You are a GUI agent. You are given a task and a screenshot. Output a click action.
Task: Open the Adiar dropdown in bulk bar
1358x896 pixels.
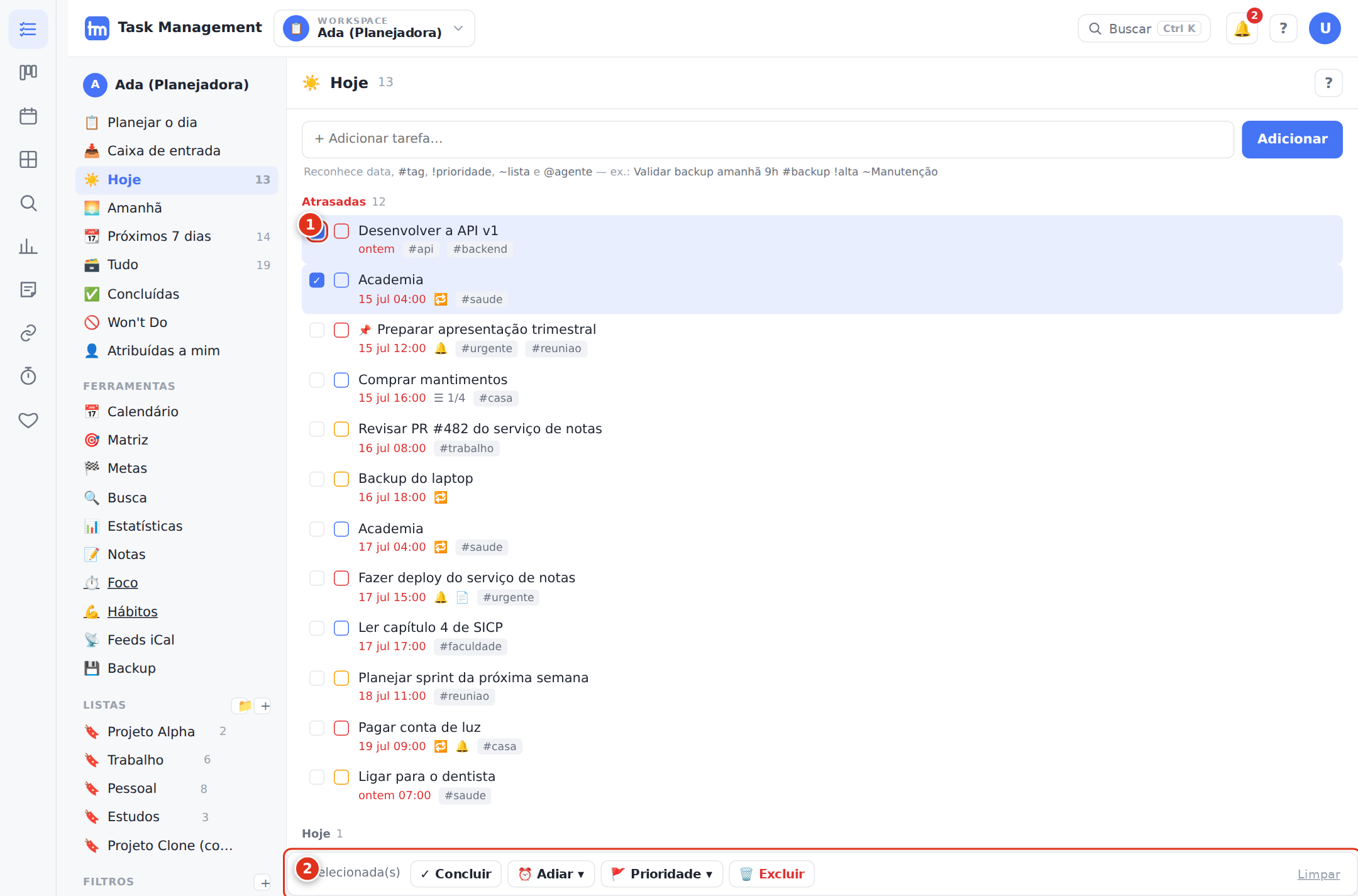(551, 874)
